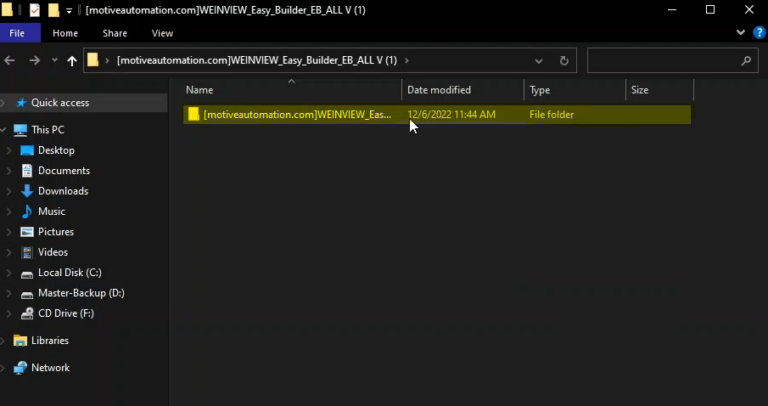768x406 pixels.
Task: Click the address bar folder icon
Action: point(93,60)
